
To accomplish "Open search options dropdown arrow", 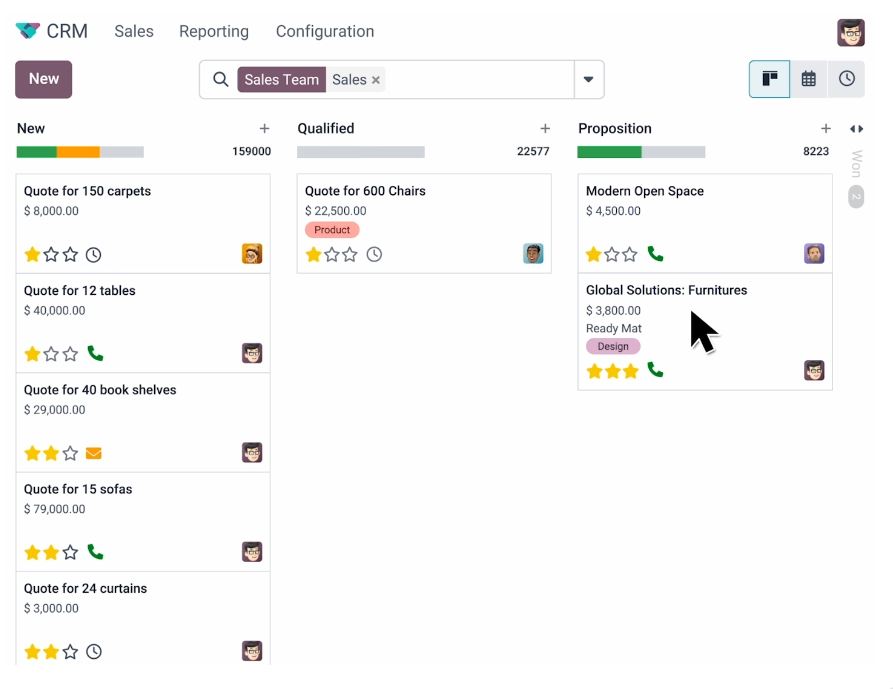I will (x=589, y=79).
